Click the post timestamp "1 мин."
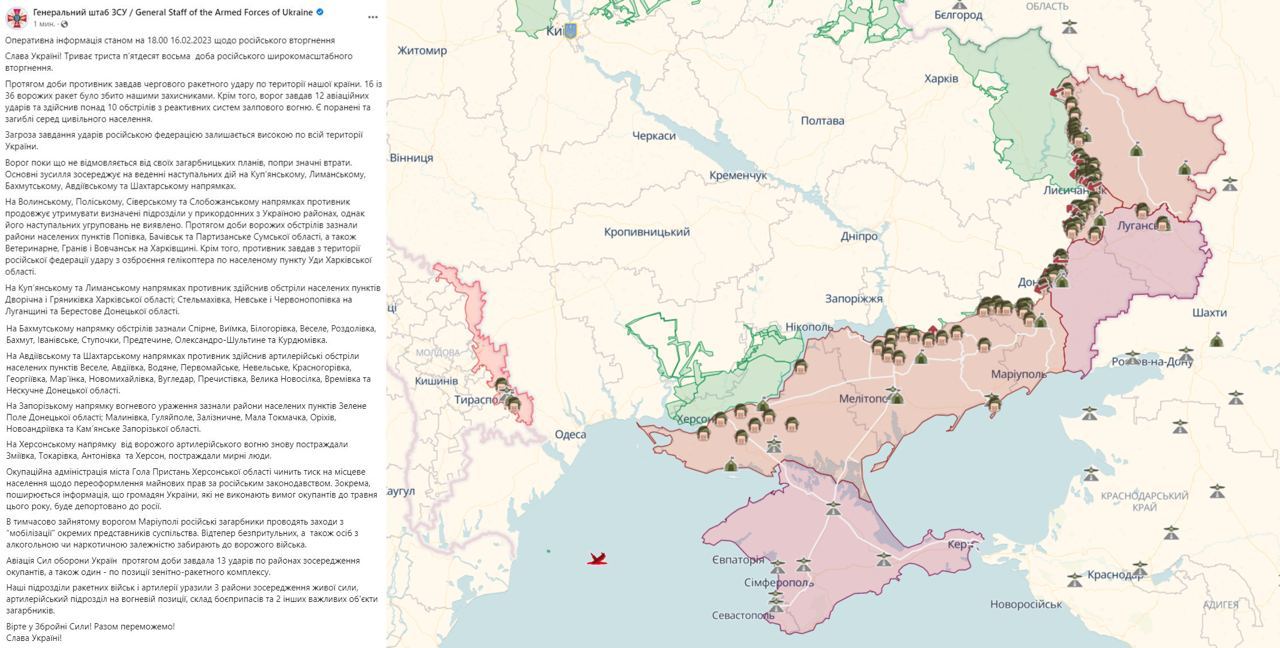Viewport: 1280px width, 648px height. click(44, 24)
